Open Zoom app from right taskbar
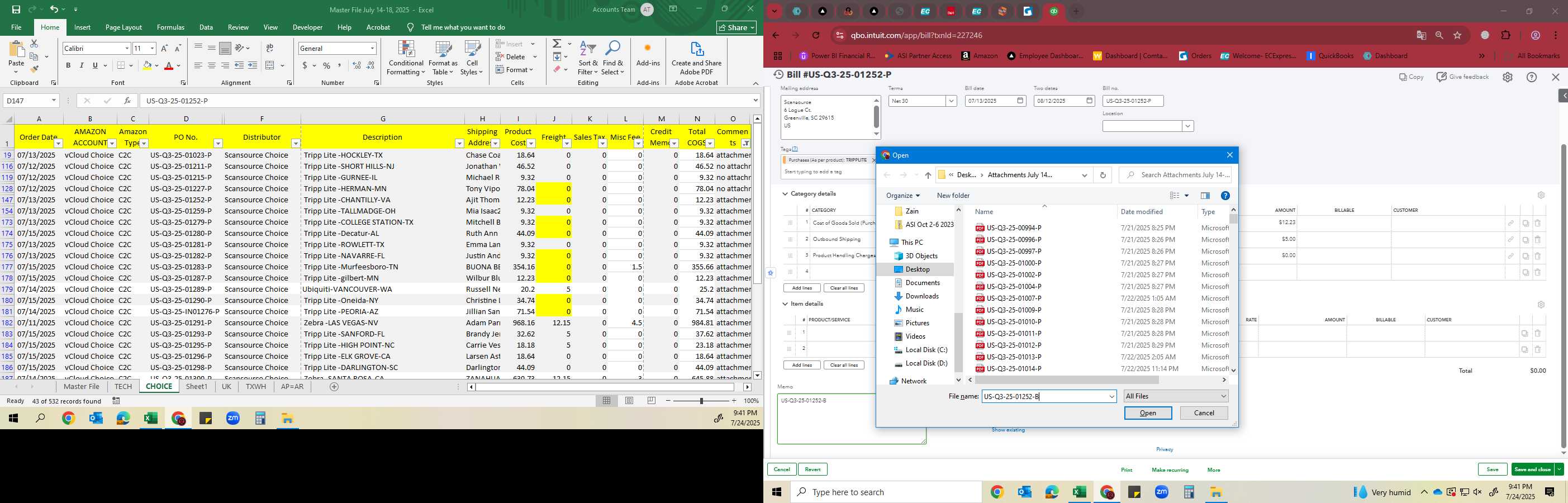This screenshot has height=503, width=1568. click(x=1161, y=492)
